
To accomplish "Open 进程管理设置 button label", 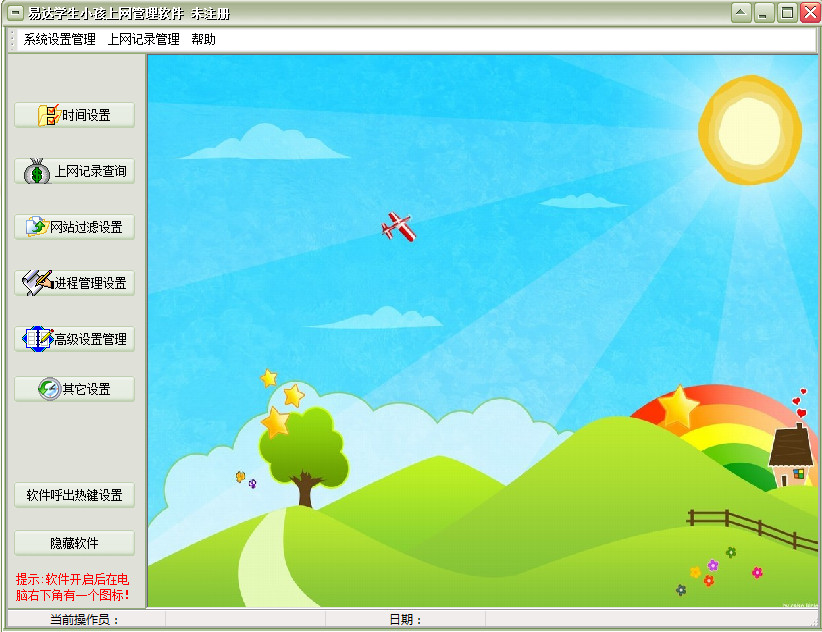I will click(91, 283).
